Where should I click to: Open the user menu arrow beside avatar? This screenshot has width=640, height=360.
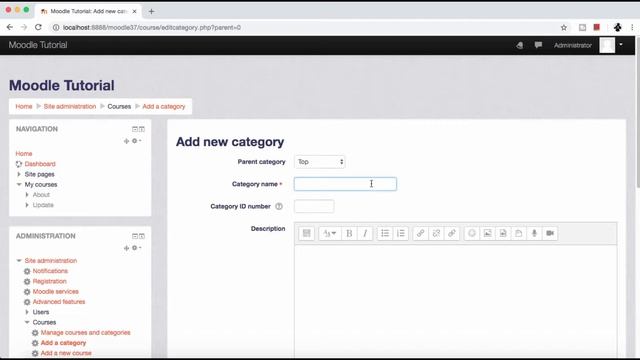tap(621, 44)
